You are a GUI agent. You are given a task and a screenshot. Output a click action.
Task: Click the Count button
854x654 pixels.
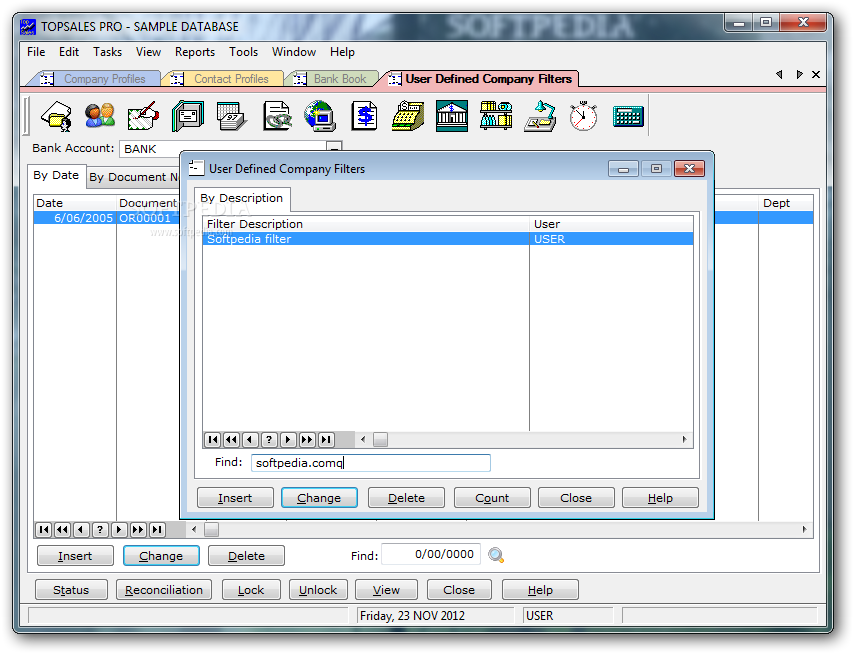(492, 498)
